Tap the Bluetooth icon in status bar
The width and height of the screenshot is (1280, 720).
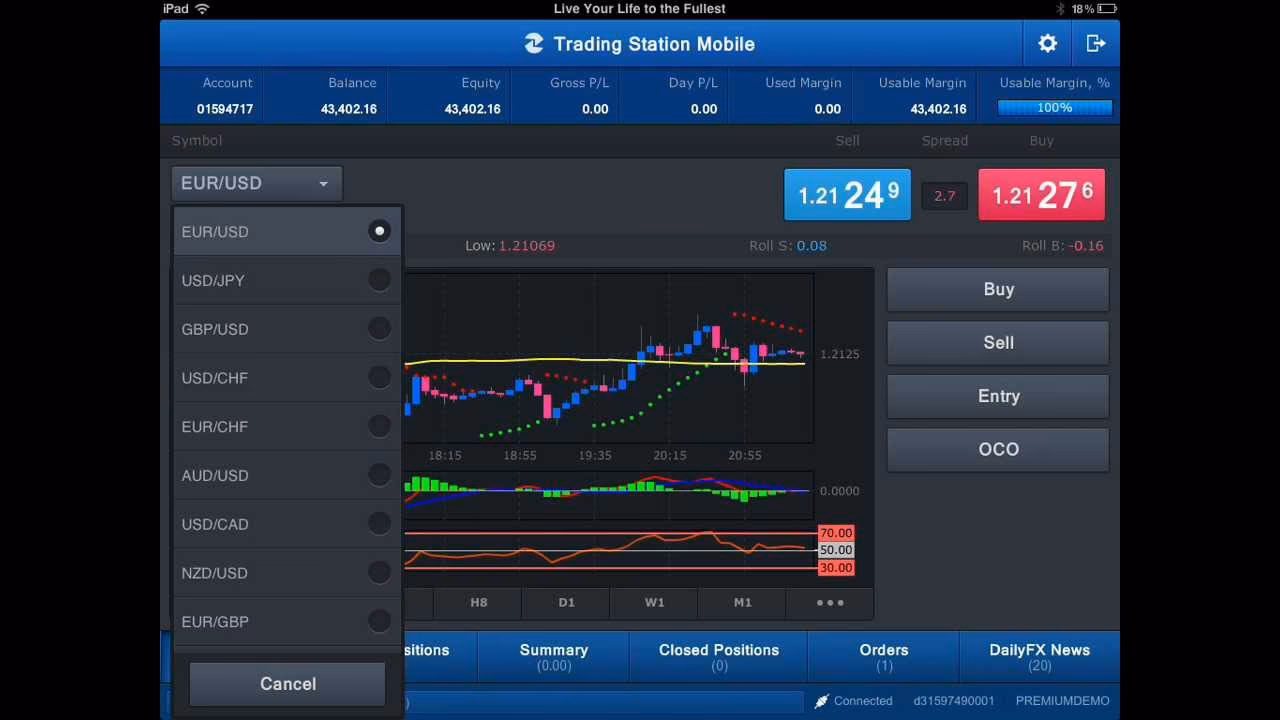(x=1060, y=8)
